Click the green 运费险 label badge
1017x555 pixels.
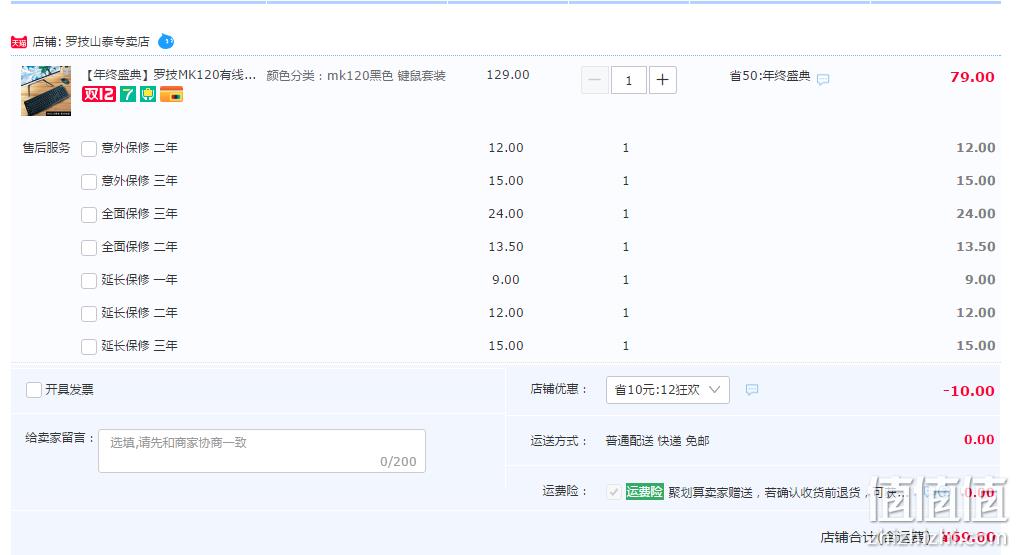(644, 491)
